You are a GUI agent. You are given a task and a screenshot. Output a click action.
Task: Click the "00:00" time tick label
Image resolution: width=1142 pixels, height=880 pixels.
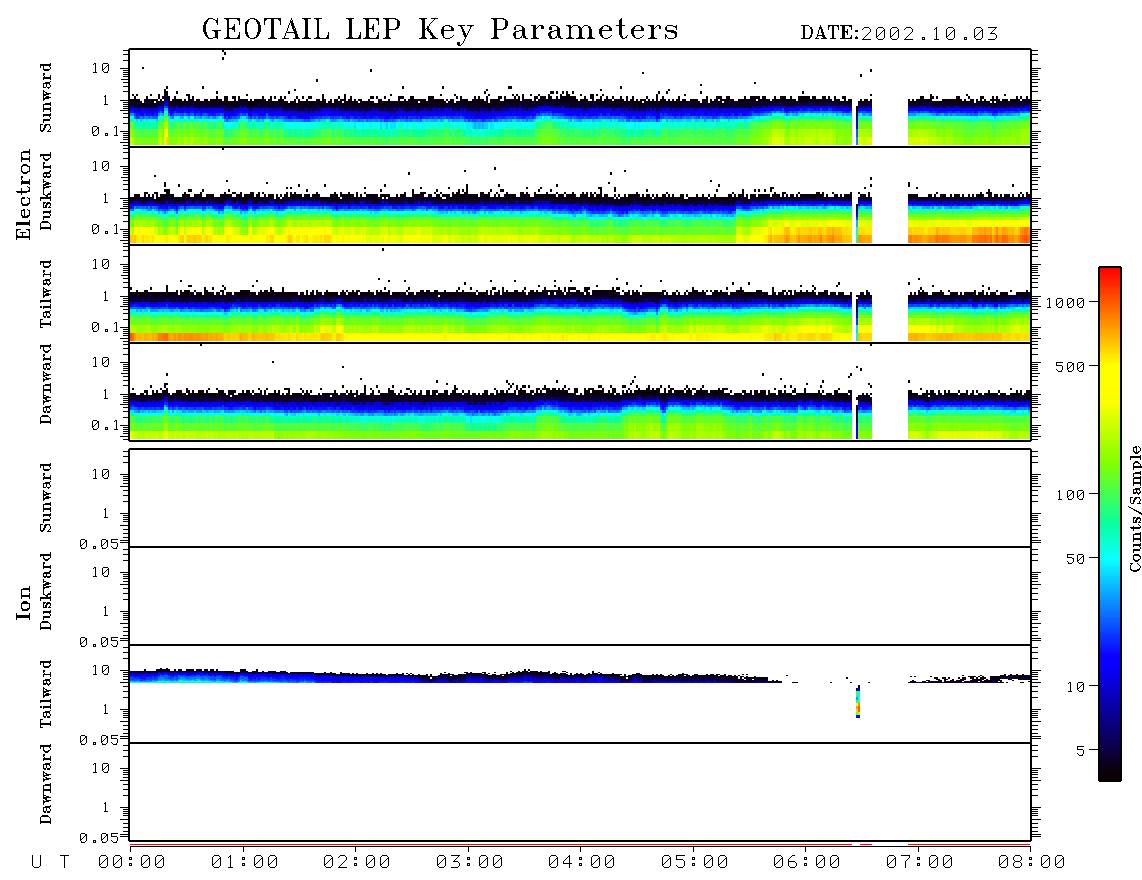pyautogui.click(x=132, y=863)
